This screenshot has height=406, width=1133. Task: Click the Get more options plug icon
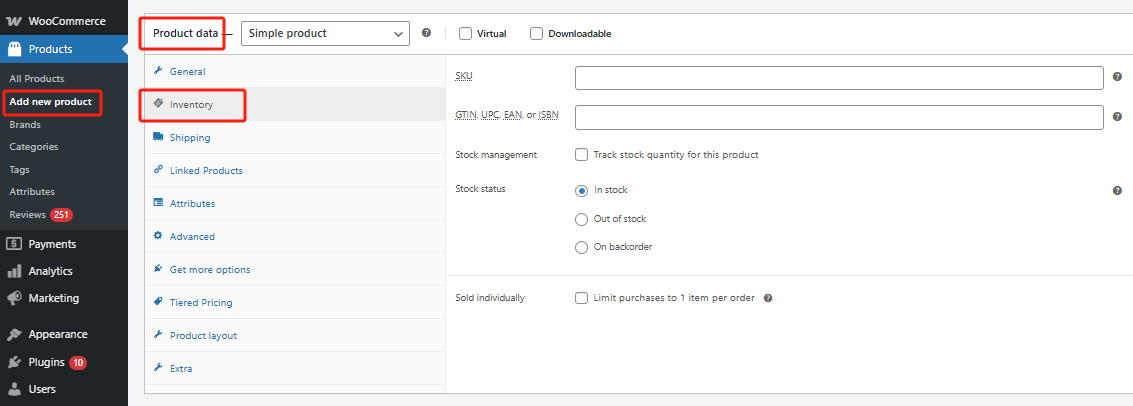[158, 269]
